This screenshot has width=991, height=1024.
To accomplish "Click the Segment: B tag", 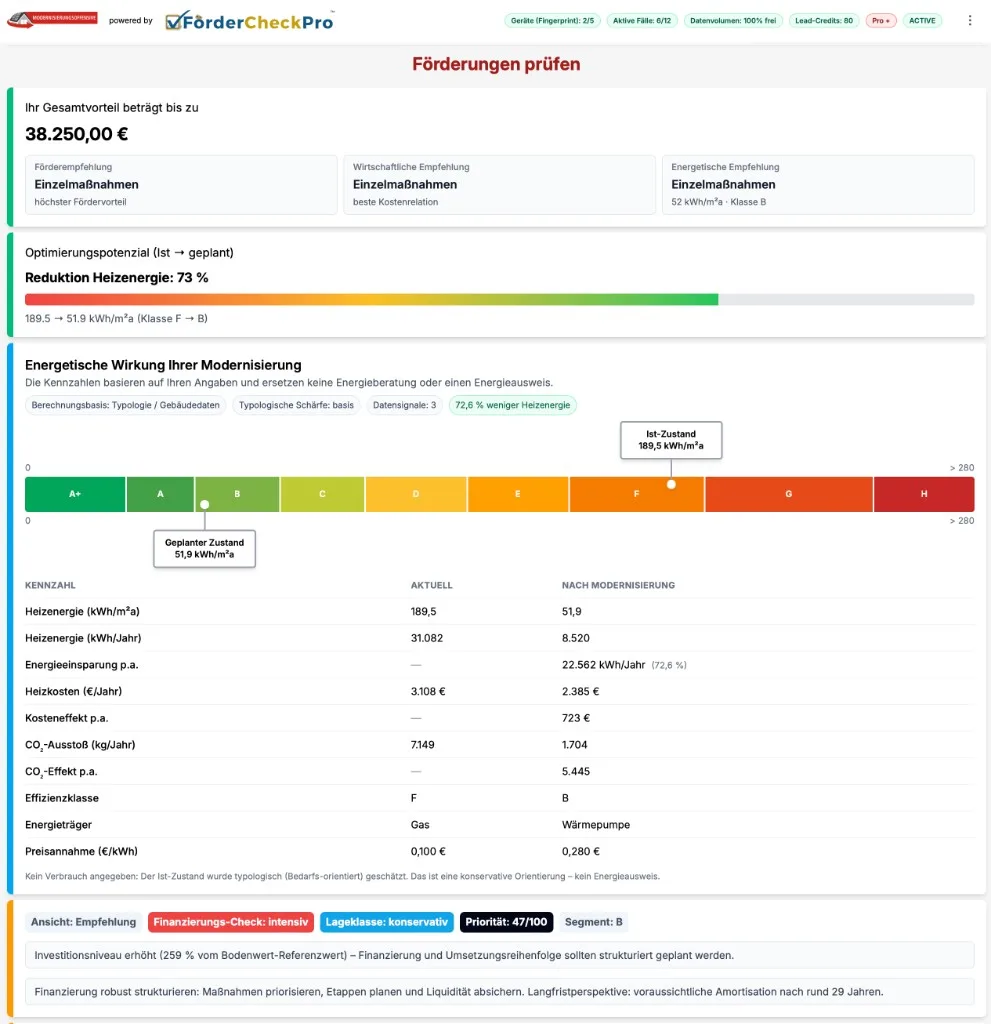I will [593, 922].
